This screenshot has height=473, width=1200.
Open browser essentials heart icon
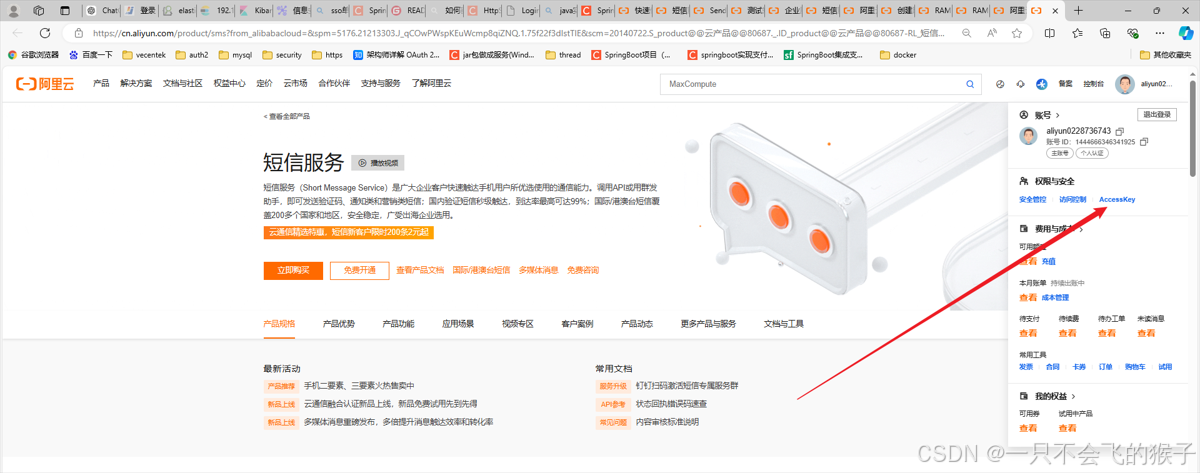pyautogui.click(x=1131, y=33)
